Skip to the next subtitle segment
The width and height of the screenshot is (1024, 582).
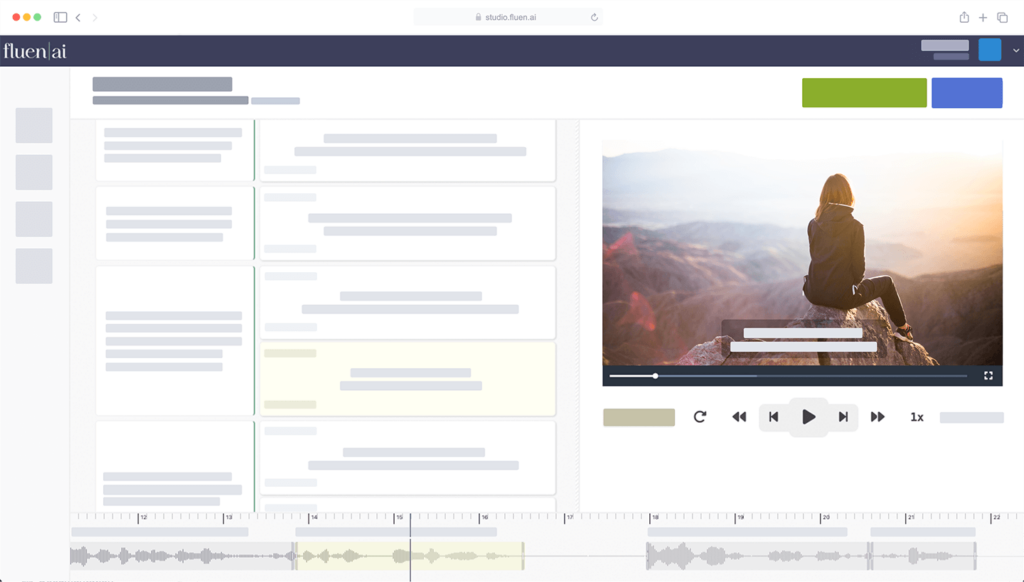(x=843, y=417)
